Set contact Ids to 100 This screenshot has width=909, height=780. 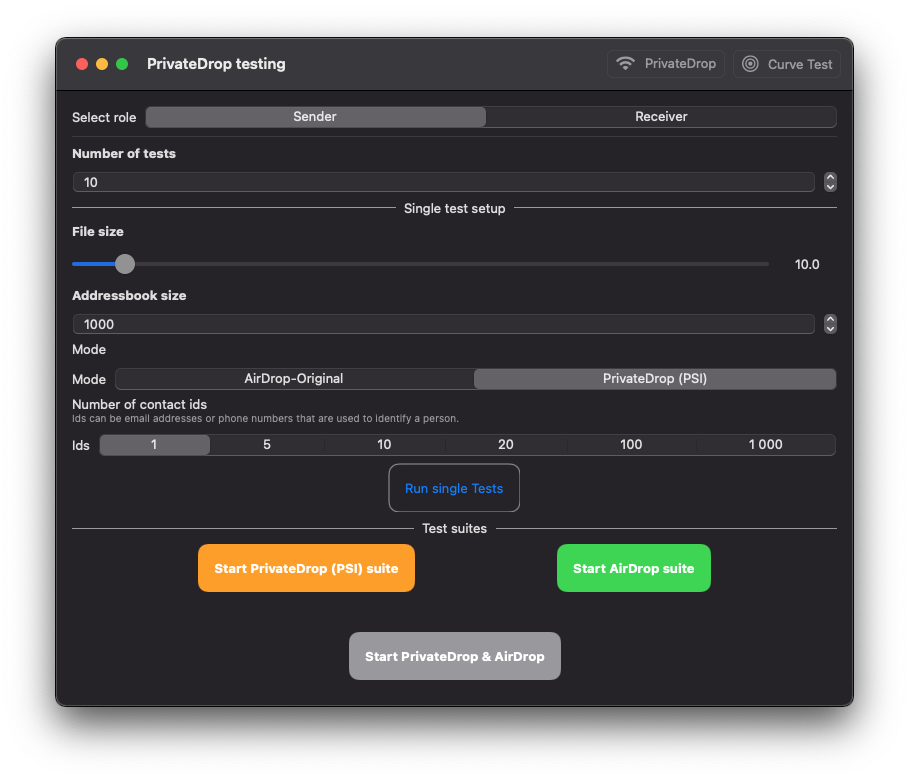tap(631, 445)
